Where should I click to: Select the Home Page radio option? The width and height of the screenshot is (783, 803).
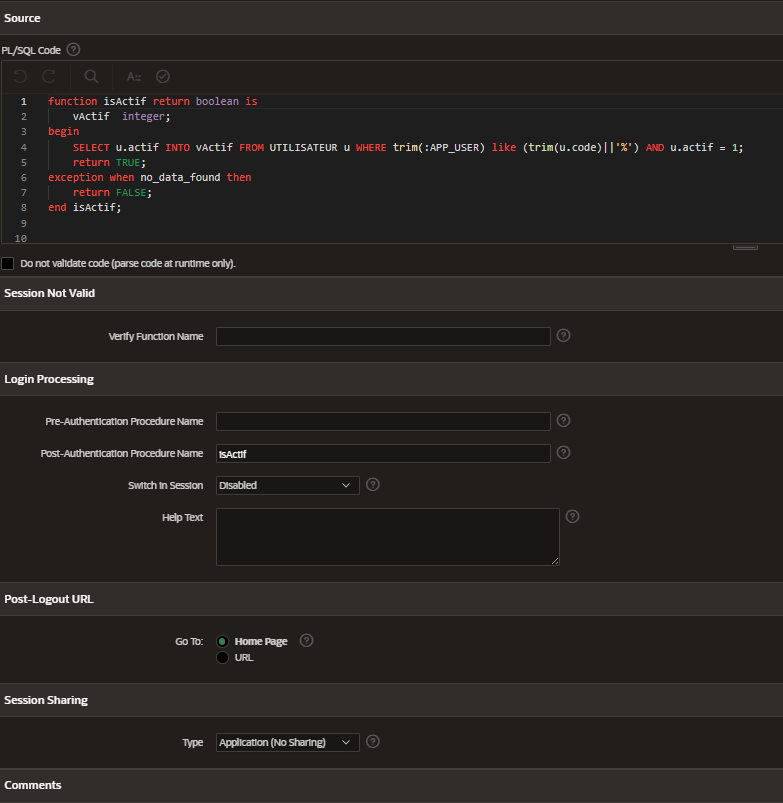pyautogui.click(x=222, y=641)
